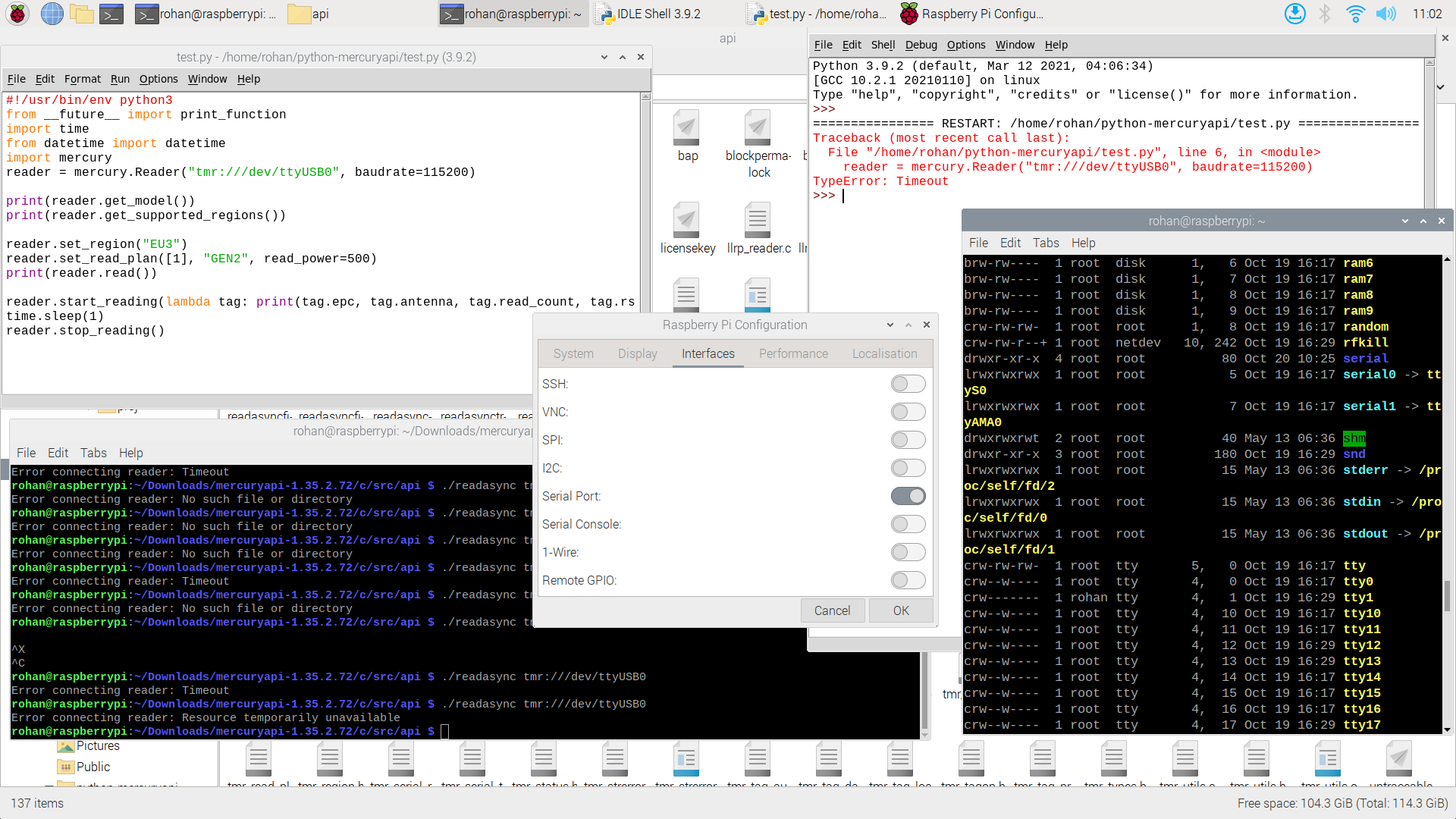The height and width of the screenshot is (819, 1456).
Task: Open the WiFi network tray icon
Action: pos(1355,14)
